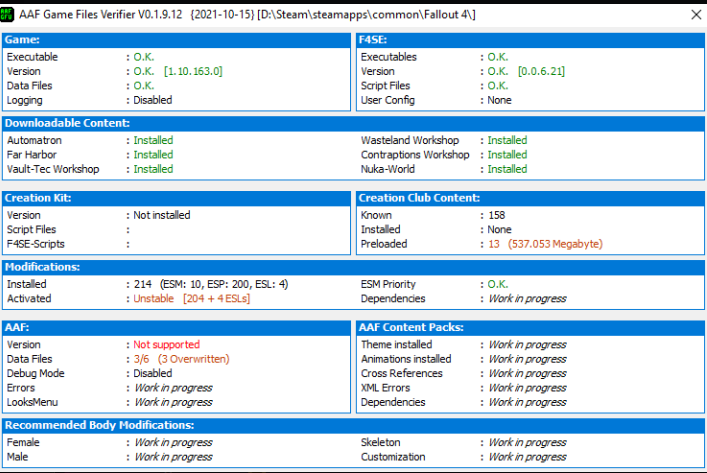
Task: Click 'None' value next to User Config
Action: (x=499, y=100)
